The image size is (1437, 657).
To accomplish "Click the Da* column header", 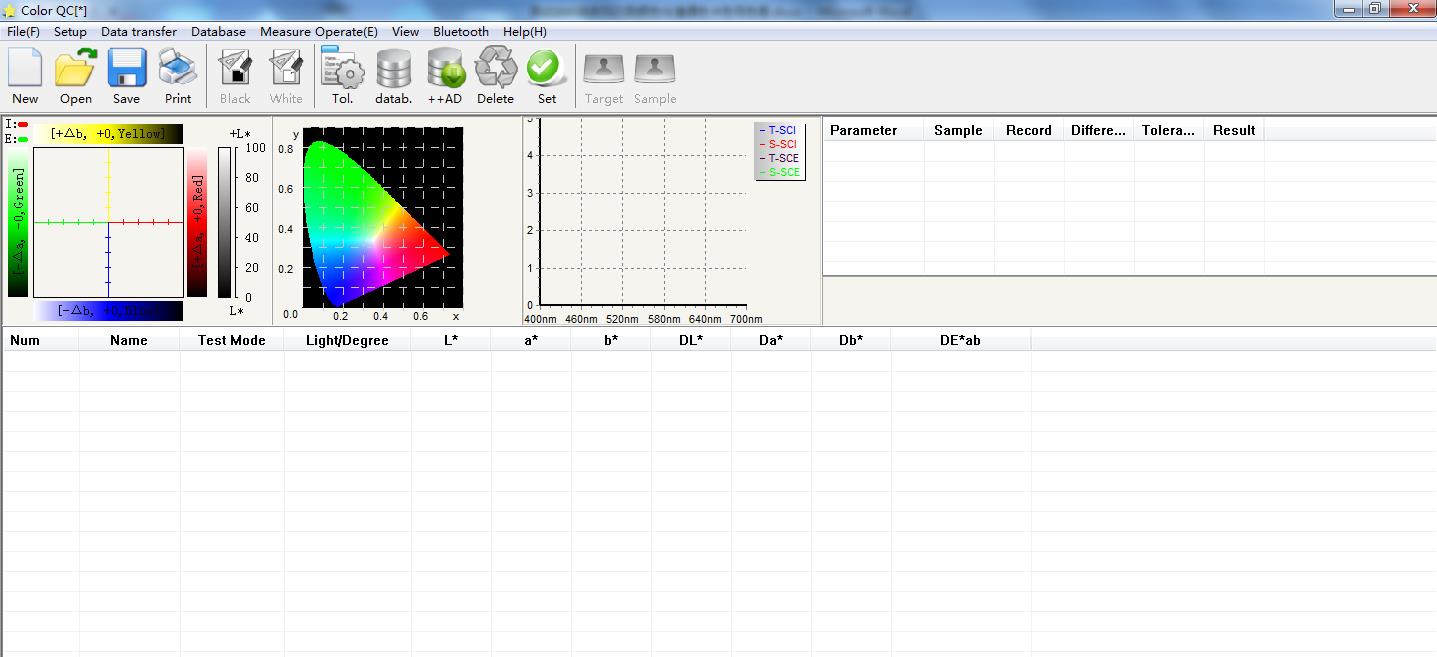I will click(x=771, y=340).
